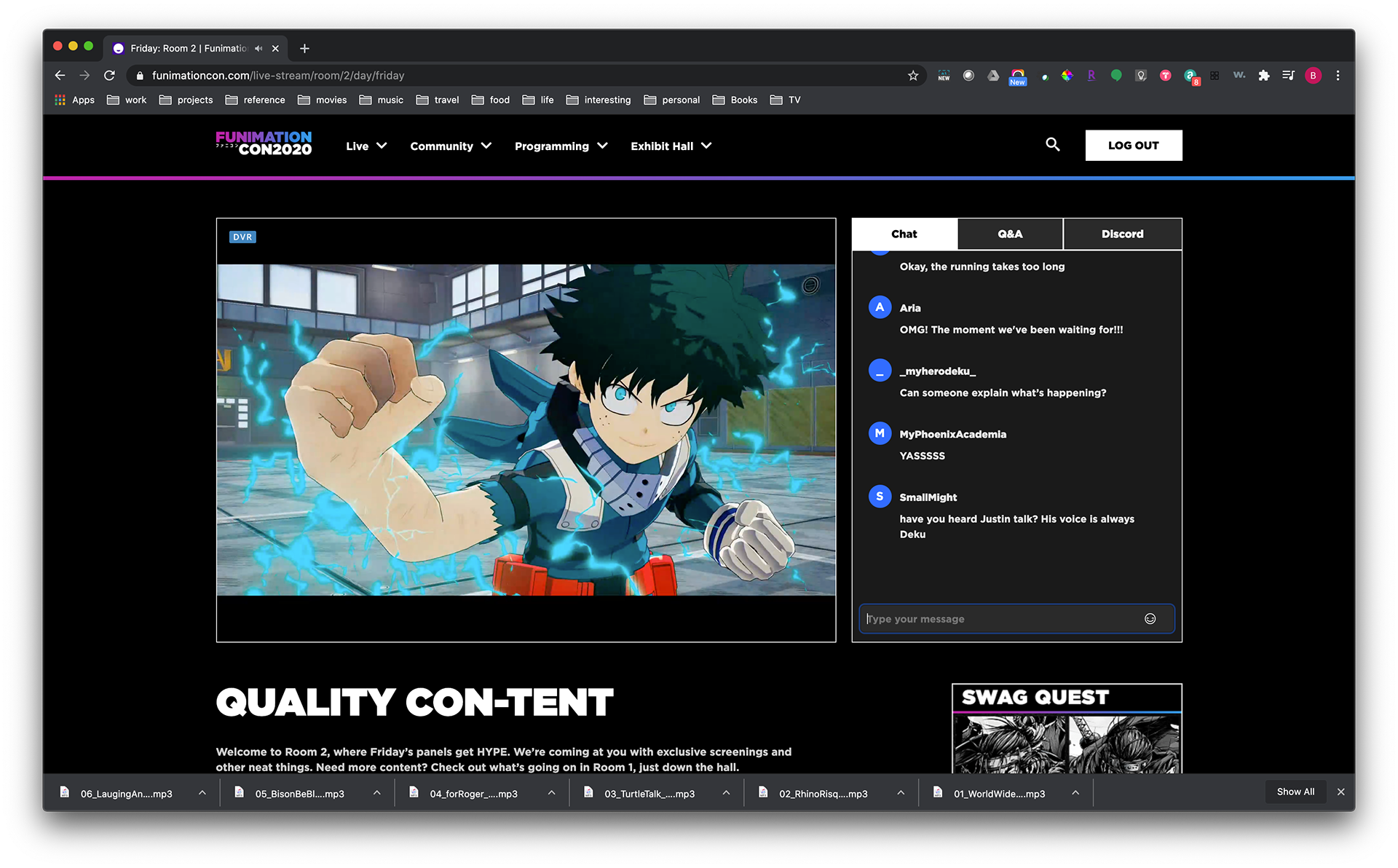This screenshot has height=868, width=1398.
Task: Click the NEW screenshot extension icon
Action: point(944,76)
